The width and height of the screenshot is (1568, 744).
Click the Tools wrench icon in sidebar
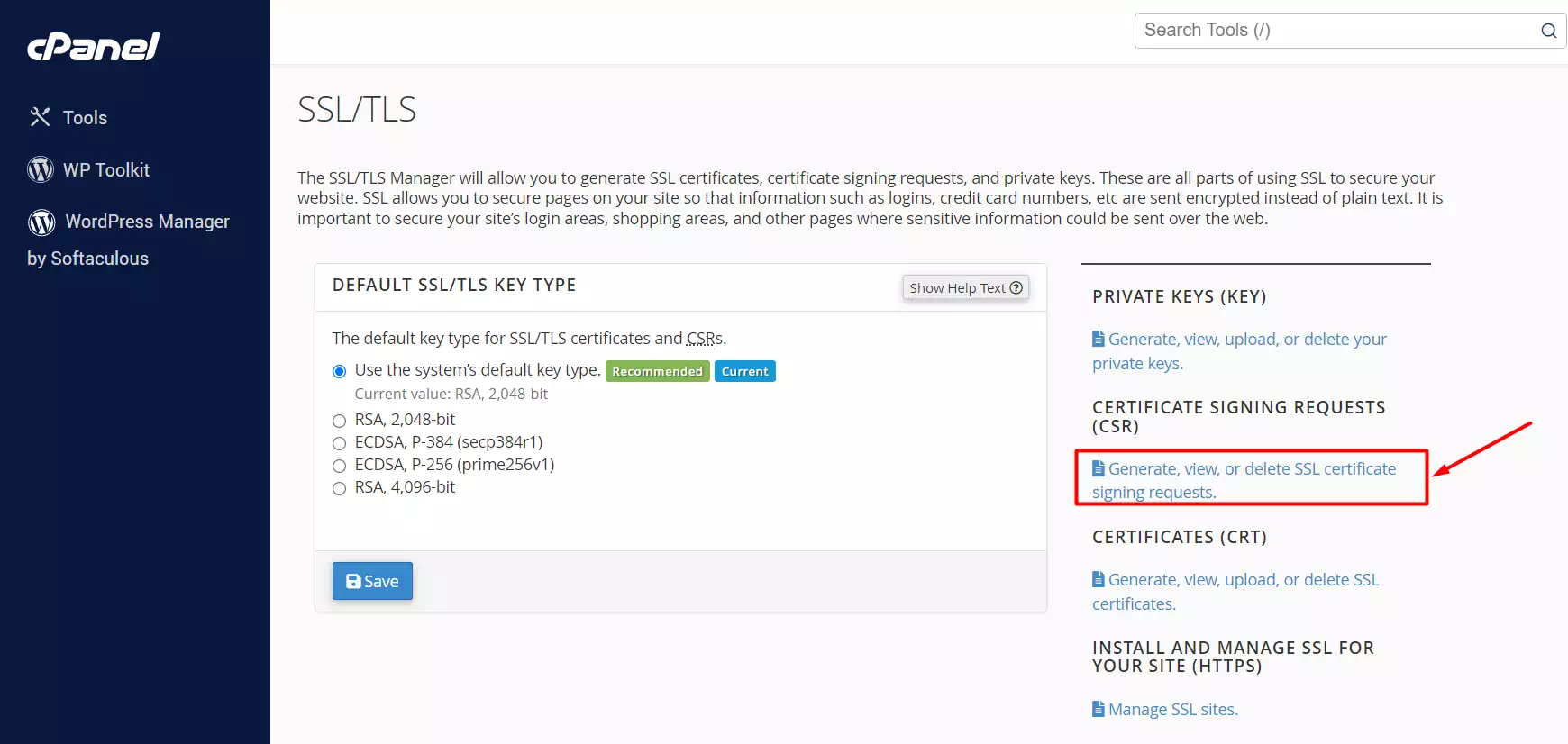[x=40, y=117]
